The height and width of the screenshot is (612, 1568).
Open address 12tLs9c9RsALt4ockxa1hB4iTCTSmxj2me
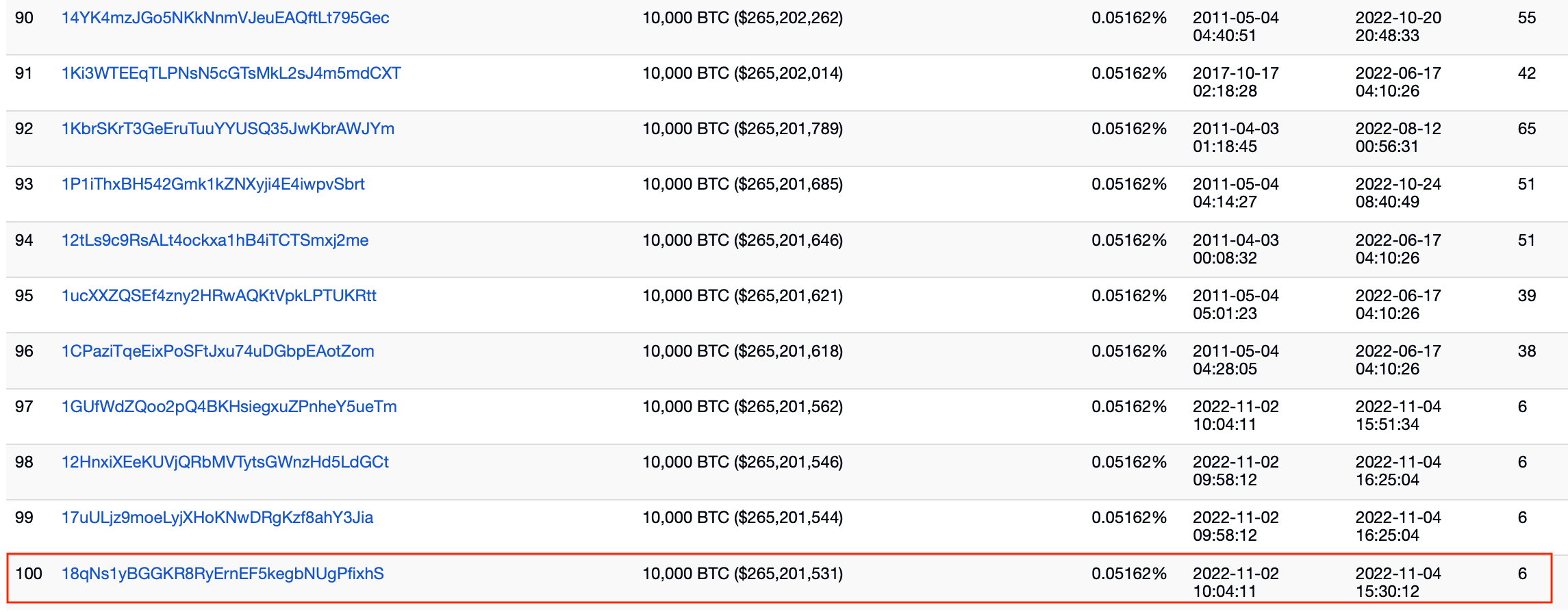(215, 241)
